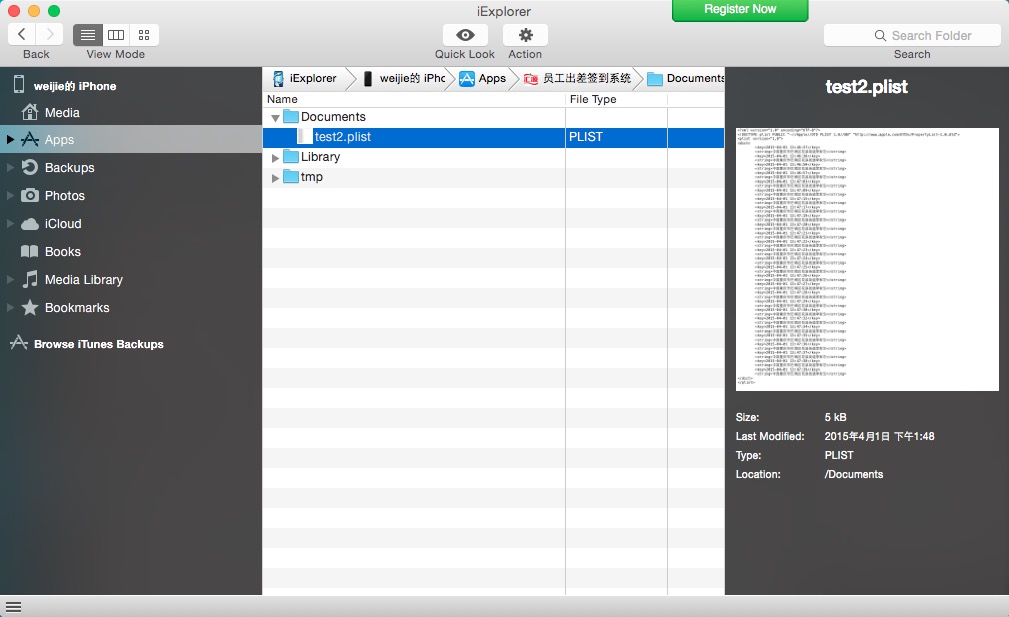This screenshot has width=1009, height=617.
Task: Open Media Library in the sidebar
Action: (84, 279)
